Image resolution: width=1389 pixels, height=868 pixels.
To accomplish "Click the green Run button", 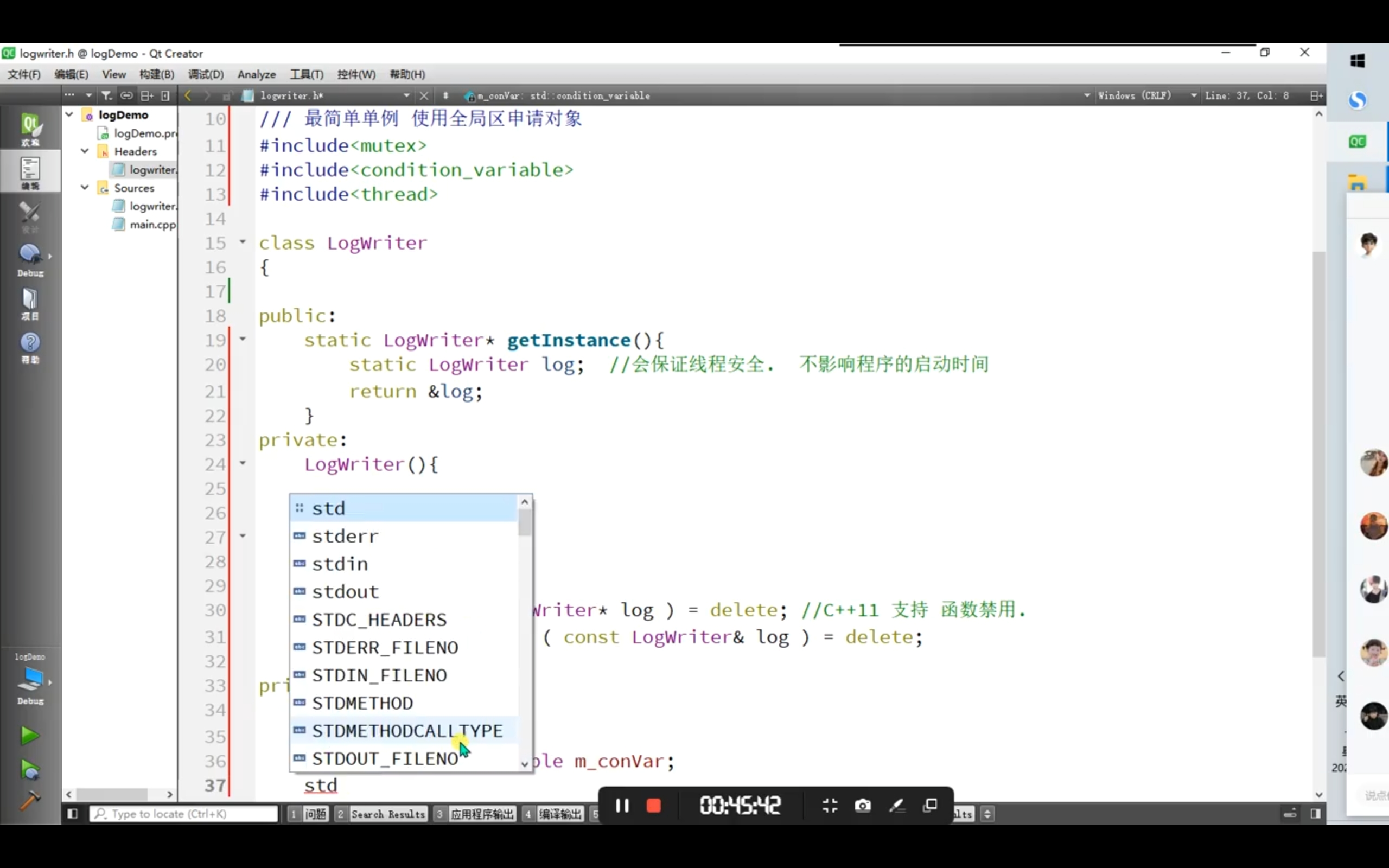I will (29, 736).
